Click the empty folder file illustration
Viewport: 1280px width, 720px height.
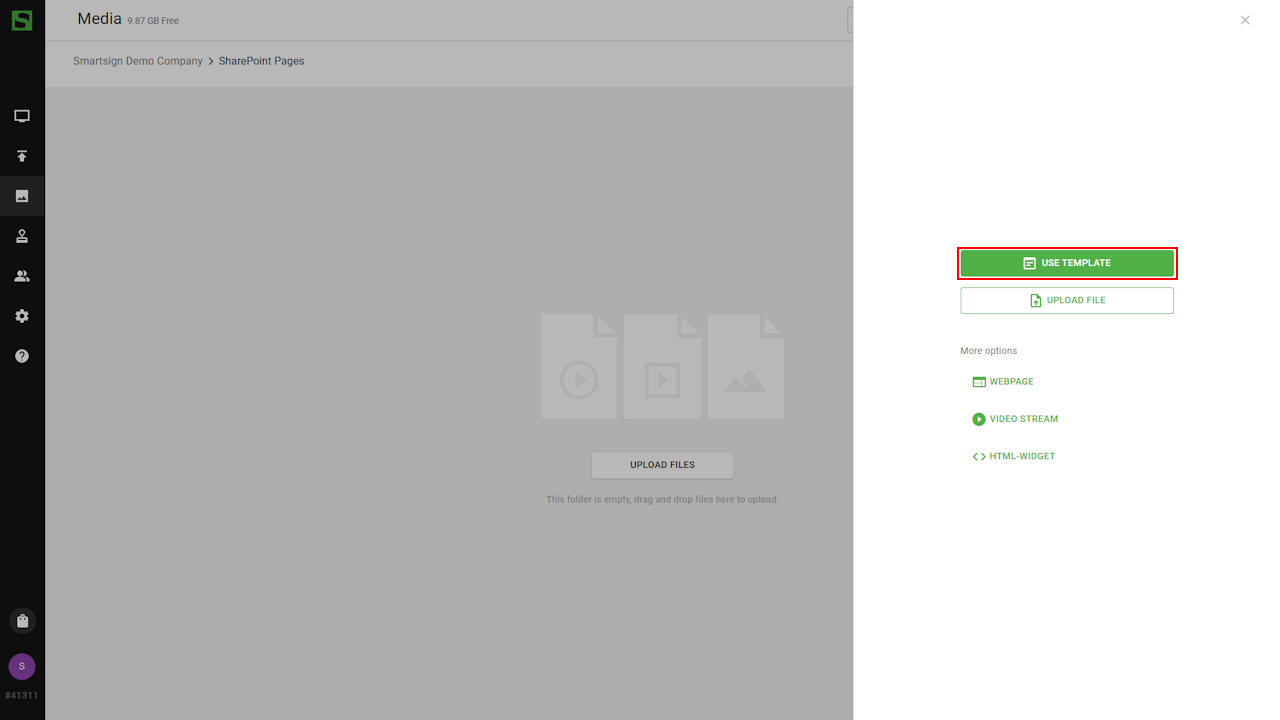pyautogui.click(x=662, y=367)
